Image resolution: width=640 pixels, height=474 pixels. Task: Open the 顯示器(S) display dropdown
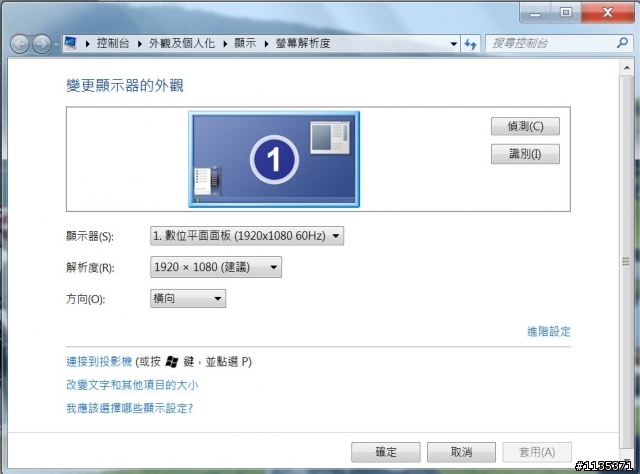click(x=247, y=236)
